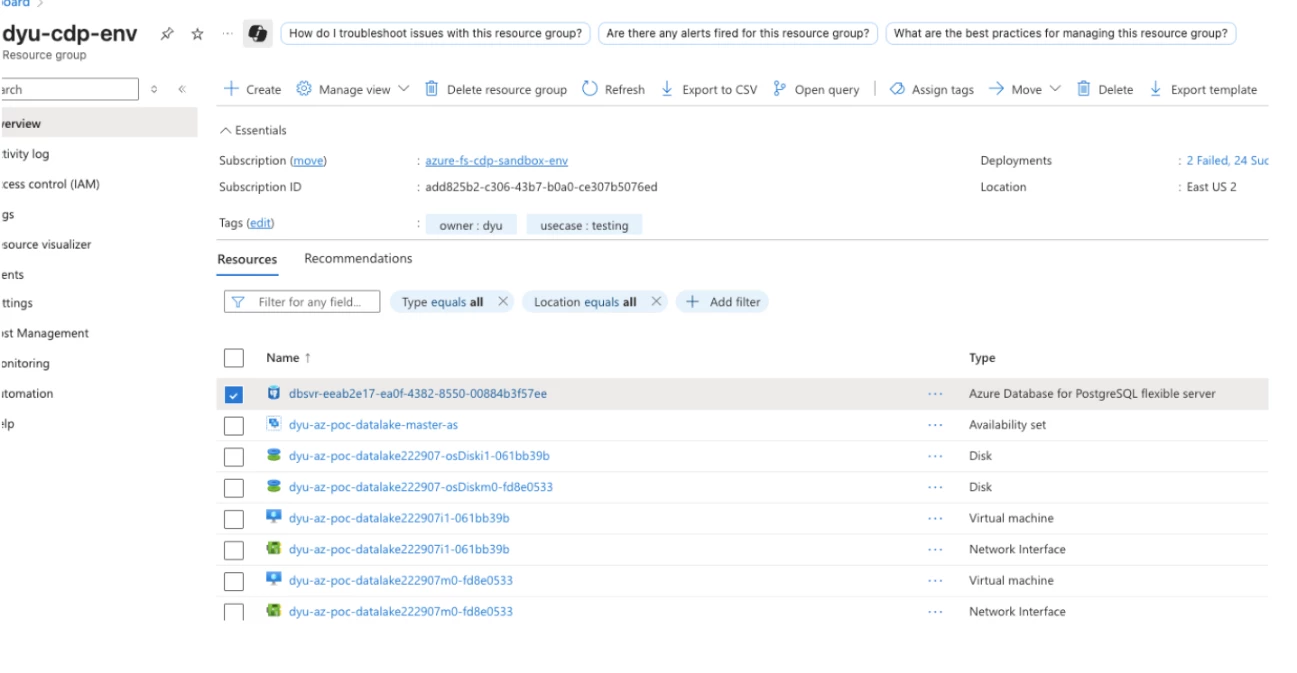The height and width of the screenshot is (673, 1297).
Task: Check the 222907i1-061bb39b Network Interface checkbox
Action: pos(234,550)
